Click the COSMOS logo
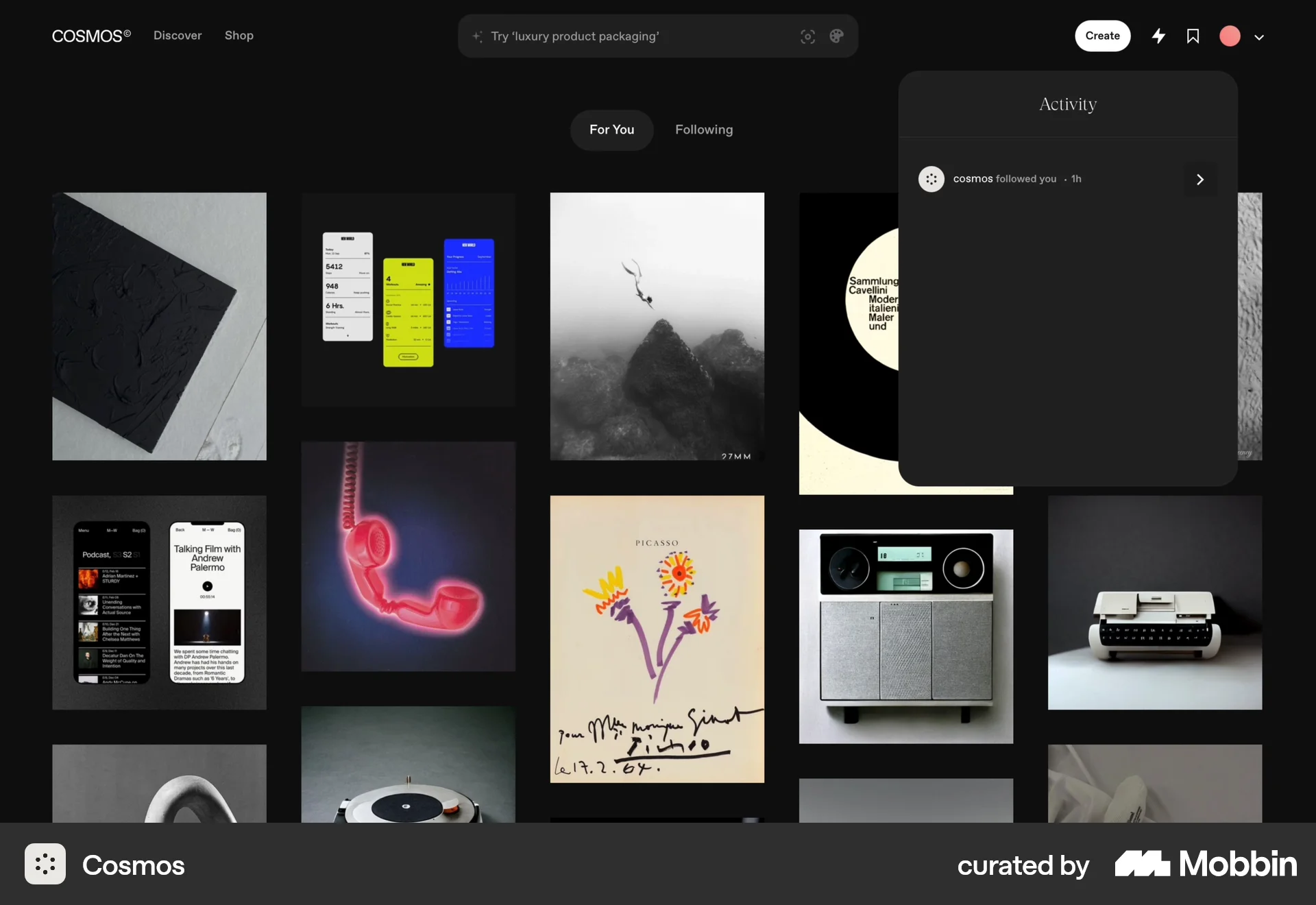 (90, 36)
